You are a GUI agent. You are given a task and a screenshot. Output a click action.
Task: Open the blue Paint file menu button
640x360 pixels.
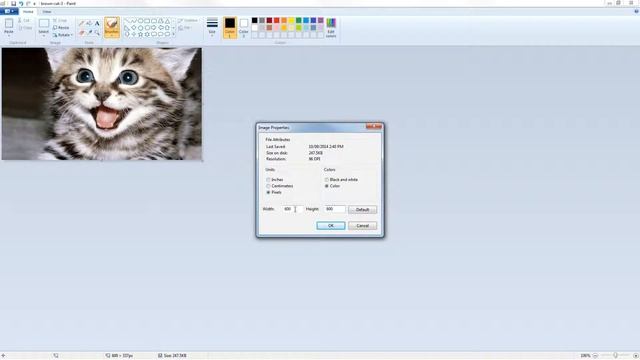click(x=9, y=11)
